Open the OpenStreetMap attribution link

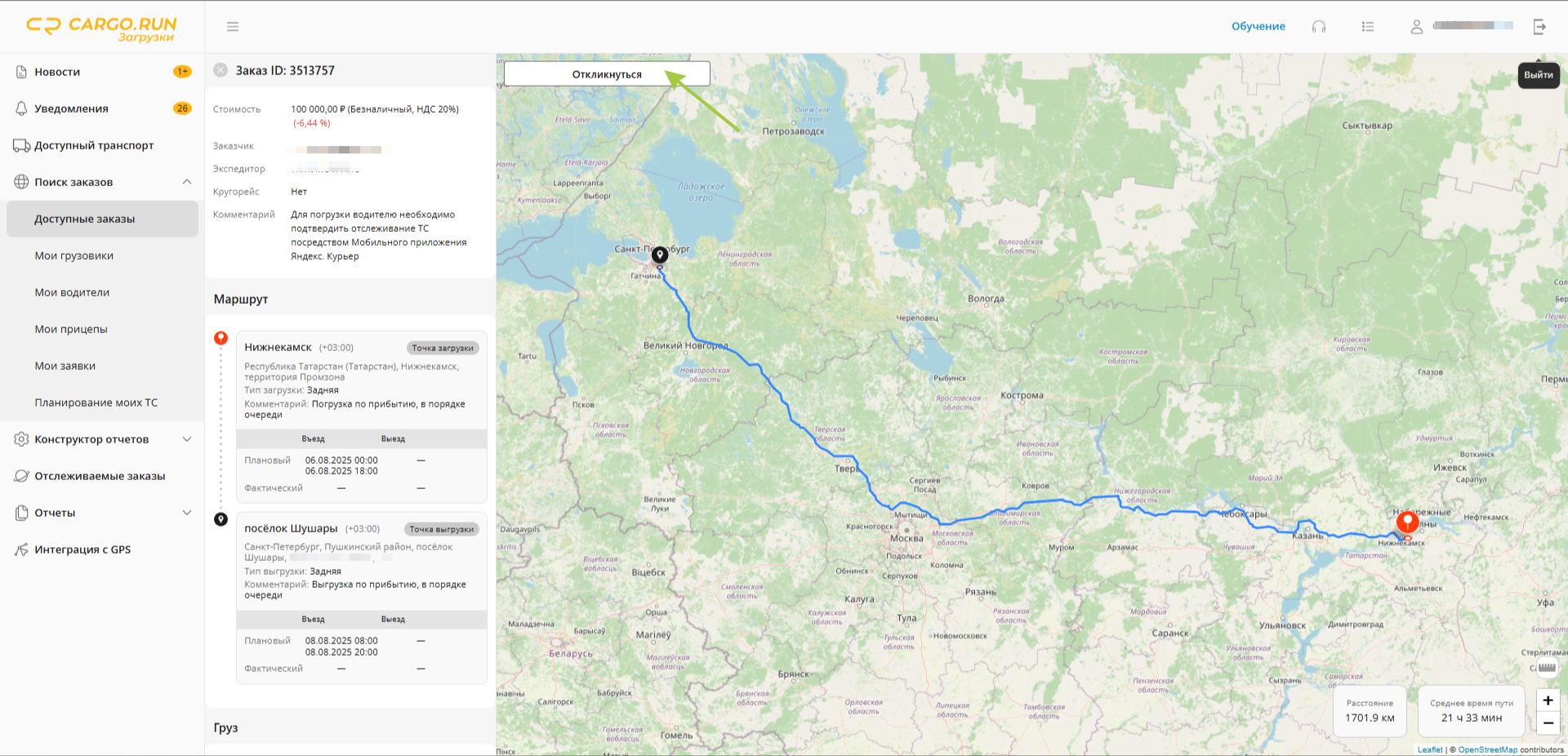pyautogui.click(x=1487, y=749)
